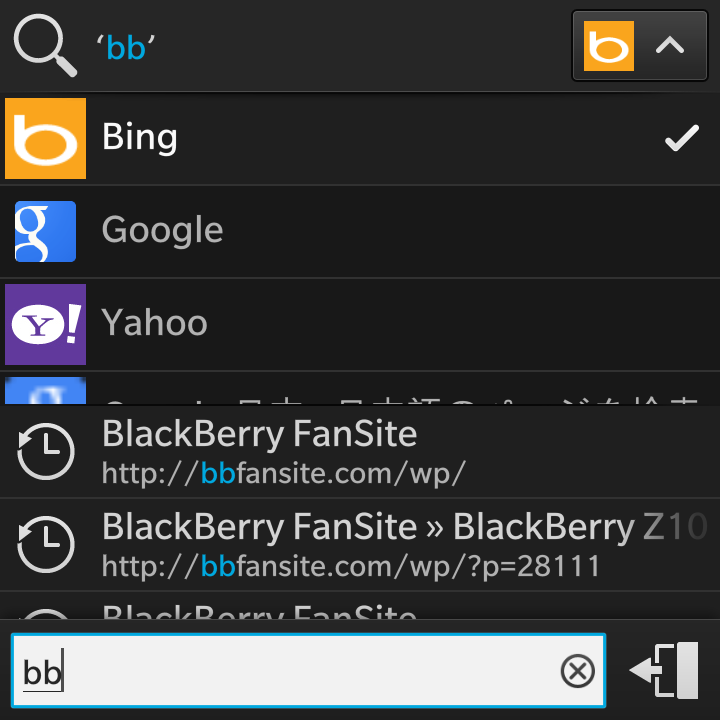
Task: Click history clock icon for bbfansite.com/wp/
Action: coord(45,451)
